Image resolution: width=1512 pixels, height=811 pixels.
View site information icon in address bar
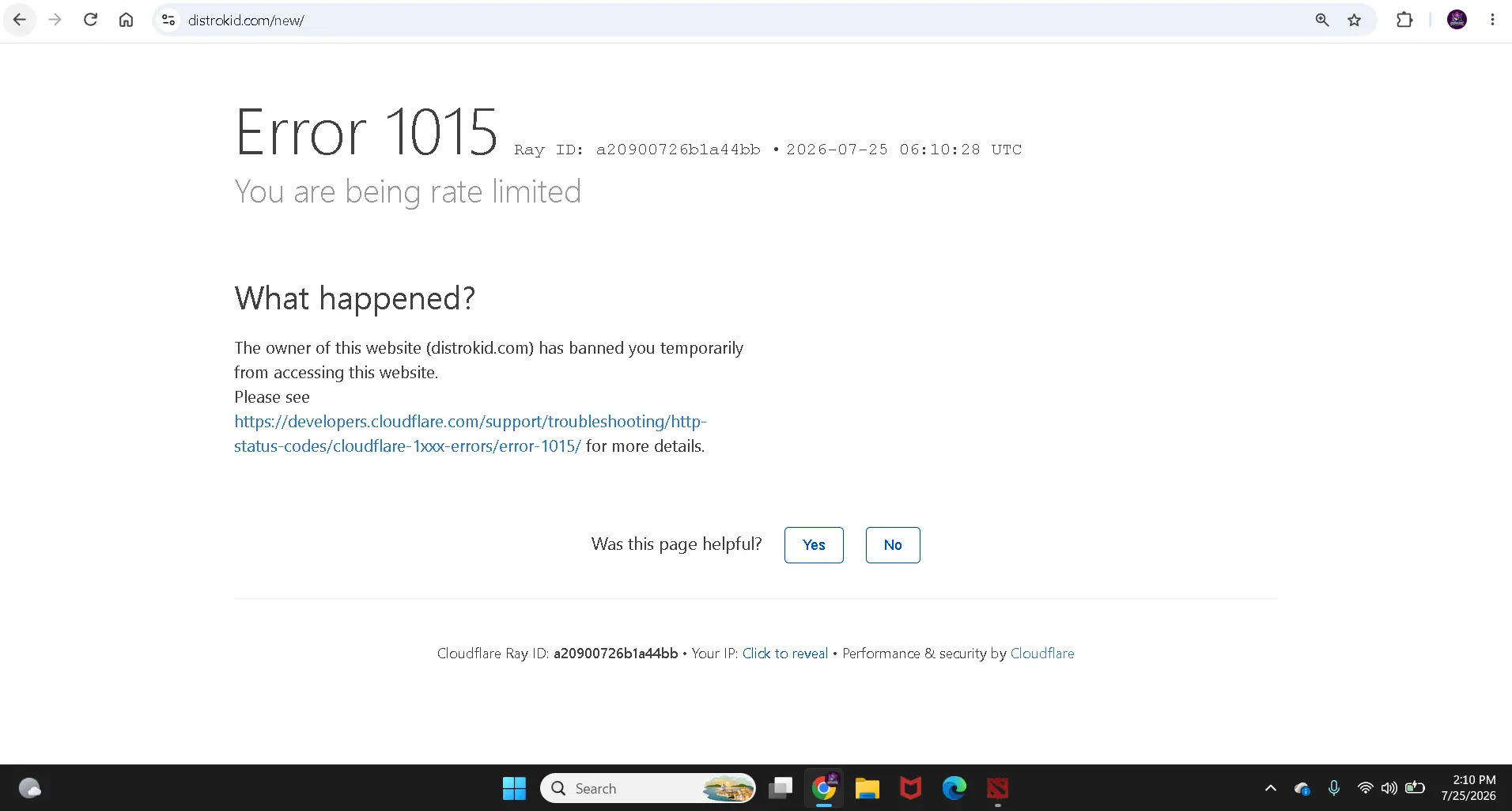168,20
